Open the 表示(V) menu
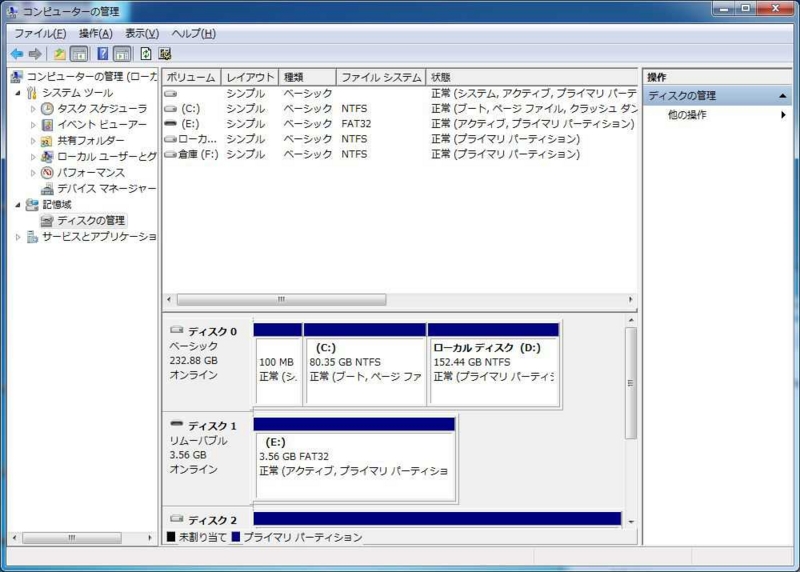The image size is (800, 572). click(x=142, y=34)
